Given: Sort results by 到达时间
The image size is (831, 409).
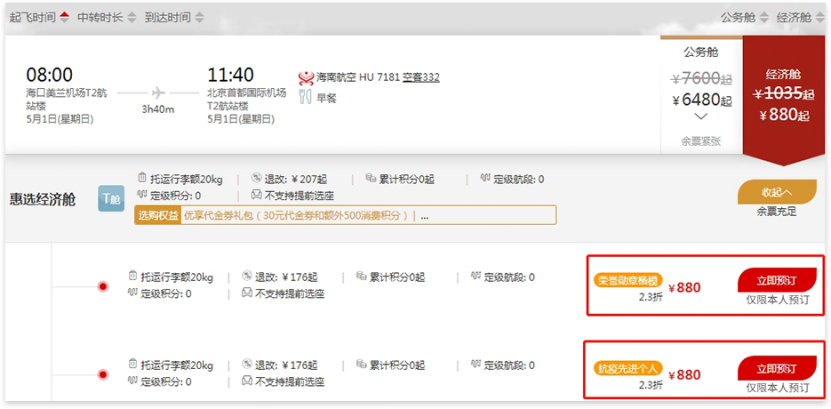Looking at the screenshot, I should click(x=174, y=17).
